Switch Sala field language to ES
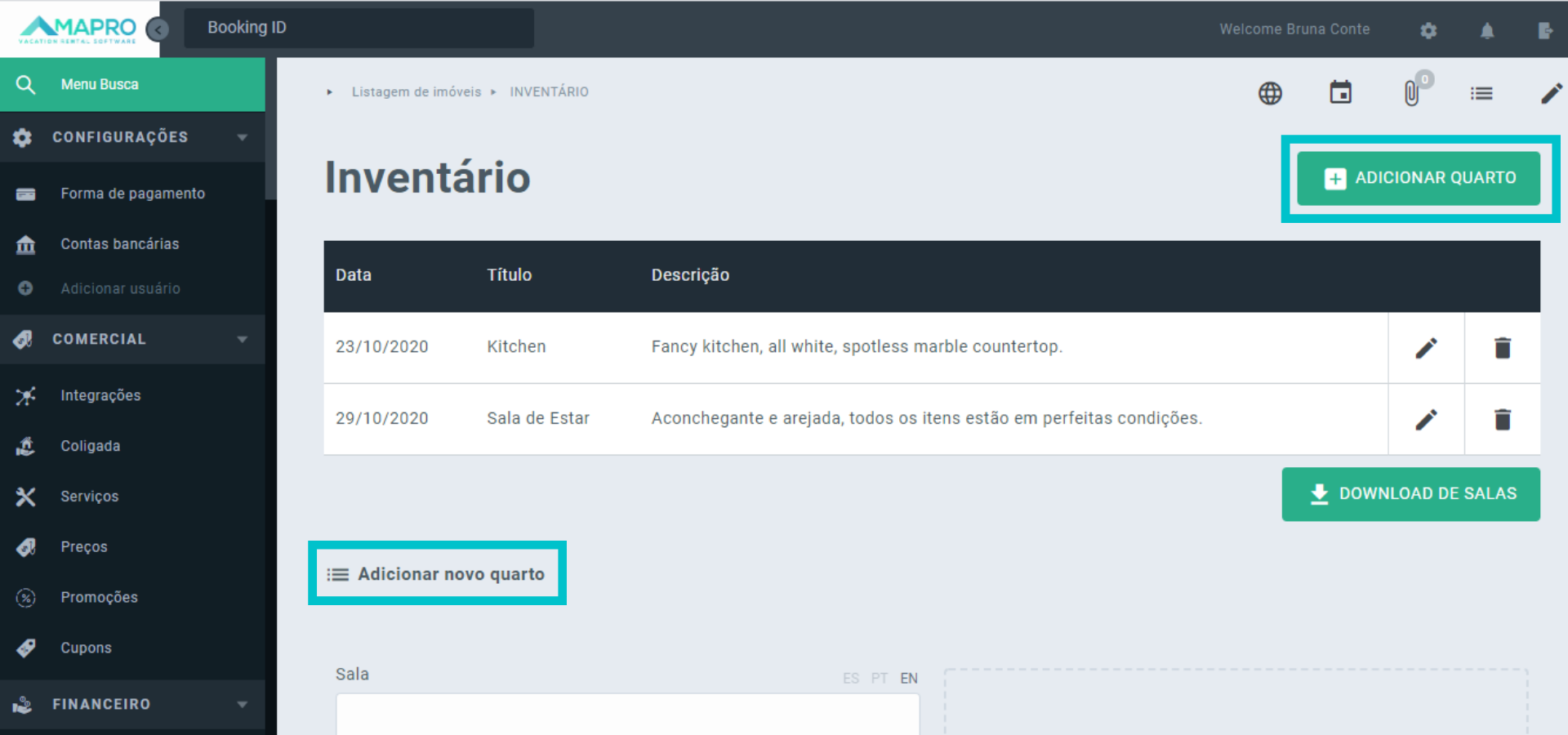The image size is (1568, 735). [x=850, y=678]
